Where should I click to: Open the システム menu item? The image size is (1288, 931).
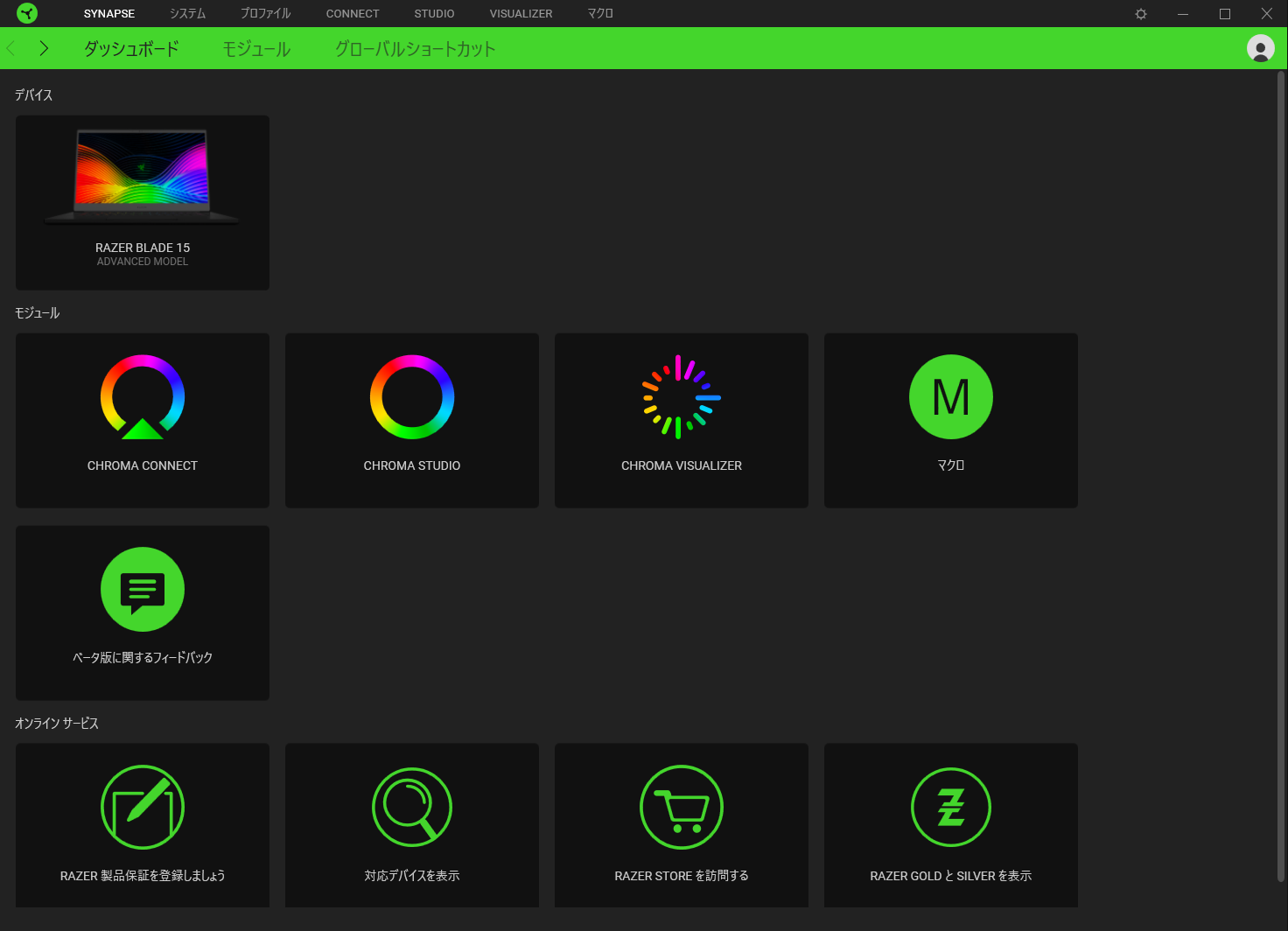click(x=187, y=14)
